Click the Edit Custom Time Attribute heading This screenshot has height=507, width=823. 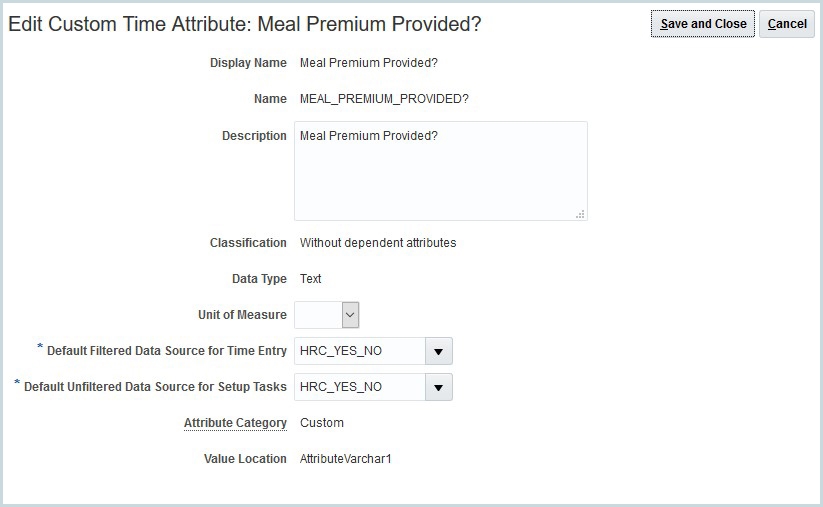click(x=245, y=24)
